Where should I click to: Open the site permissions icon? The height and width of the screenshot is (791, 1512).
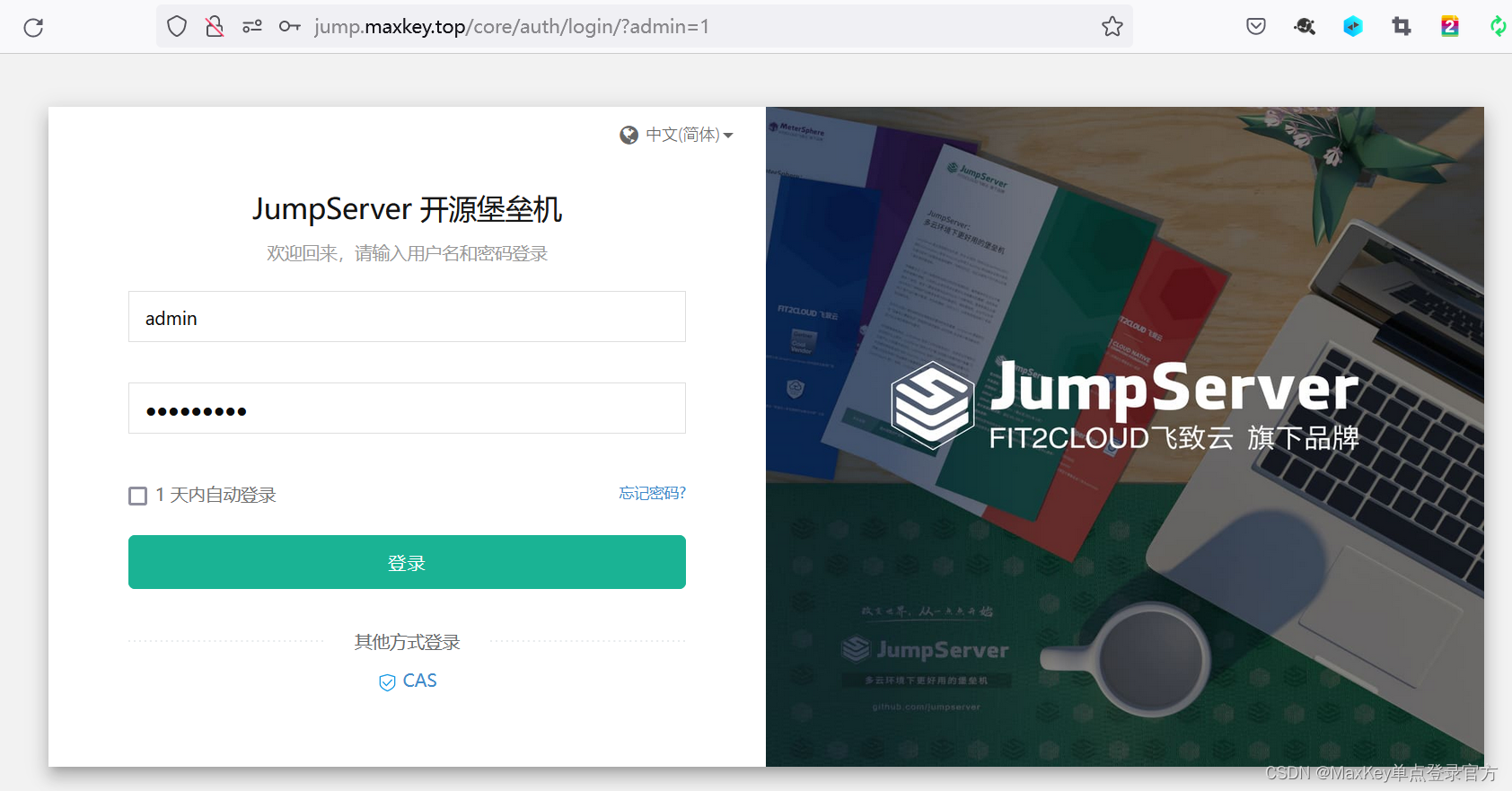(252, 26)
